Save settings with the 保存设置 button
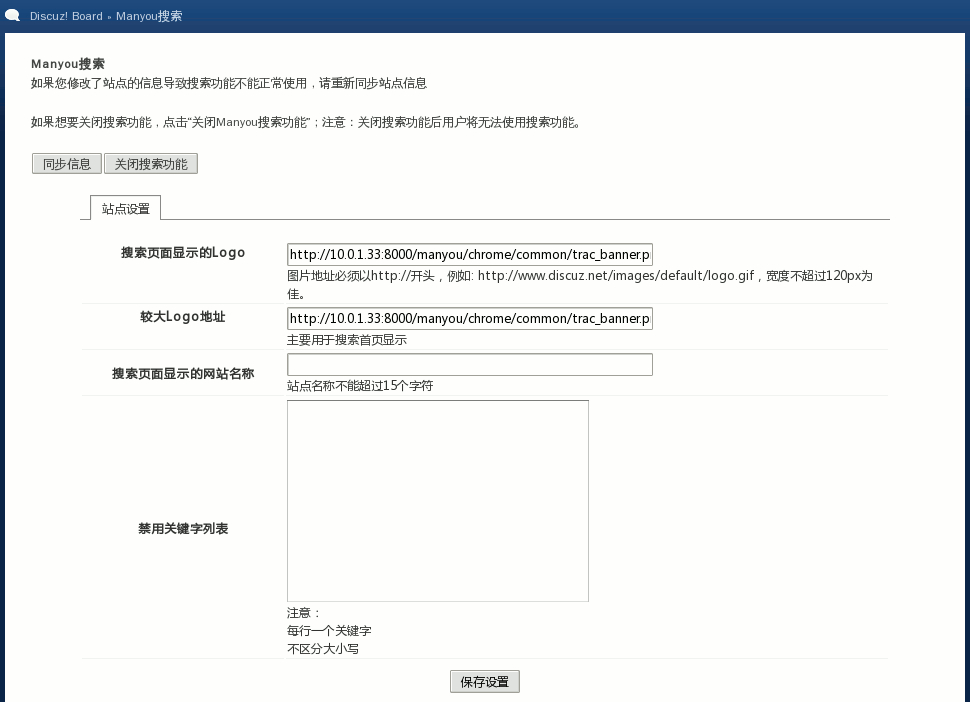970x702 pixels. tap(484, 682)
